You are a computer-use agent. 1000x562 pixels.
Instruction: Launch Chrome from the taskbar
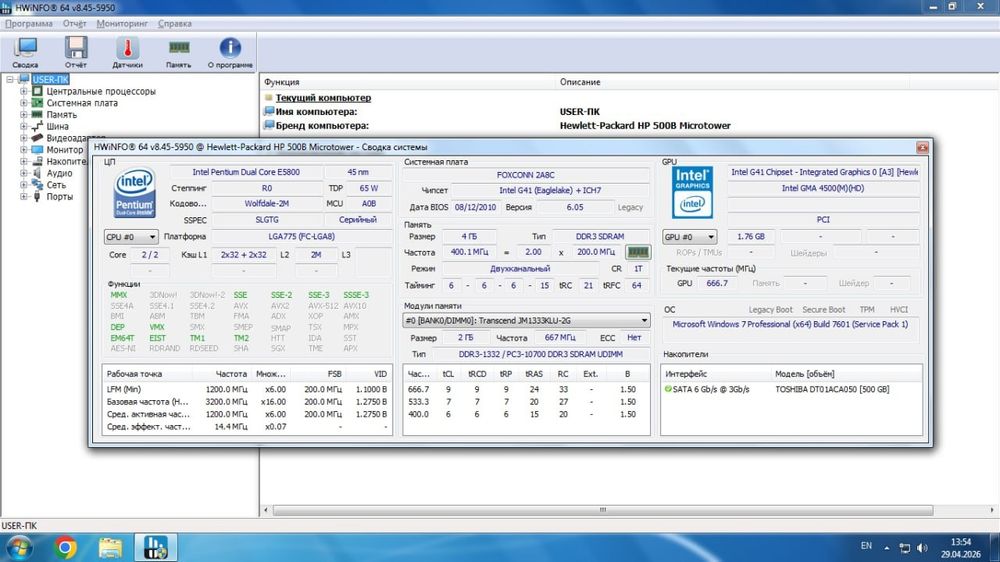pos(65,548)
